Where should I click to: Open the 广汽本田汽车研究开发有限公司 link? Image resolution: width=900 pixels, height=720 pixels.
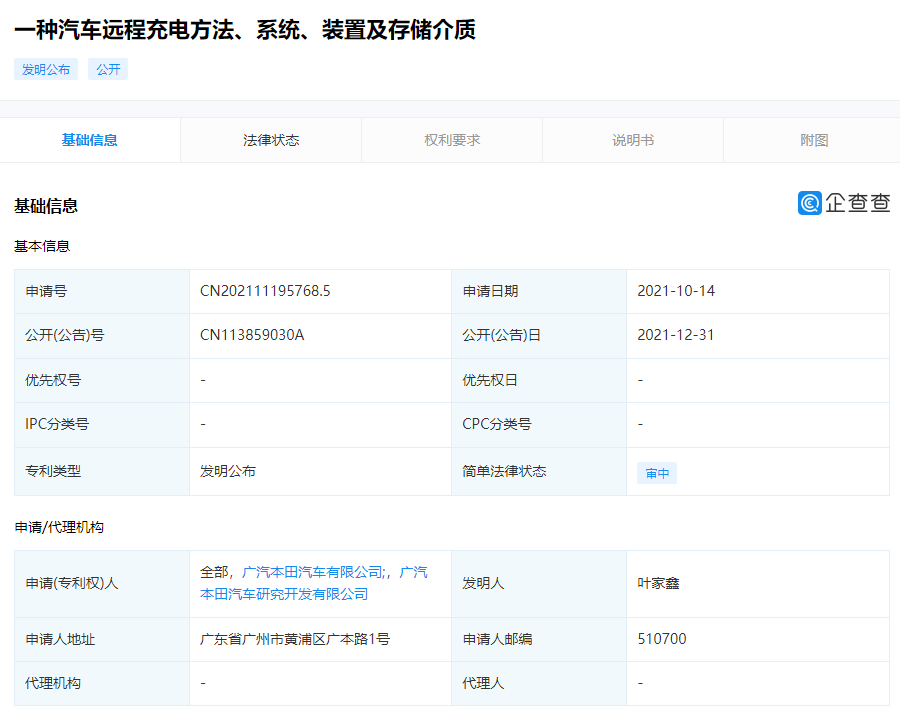pyautogui.click(x=284, y=594)
